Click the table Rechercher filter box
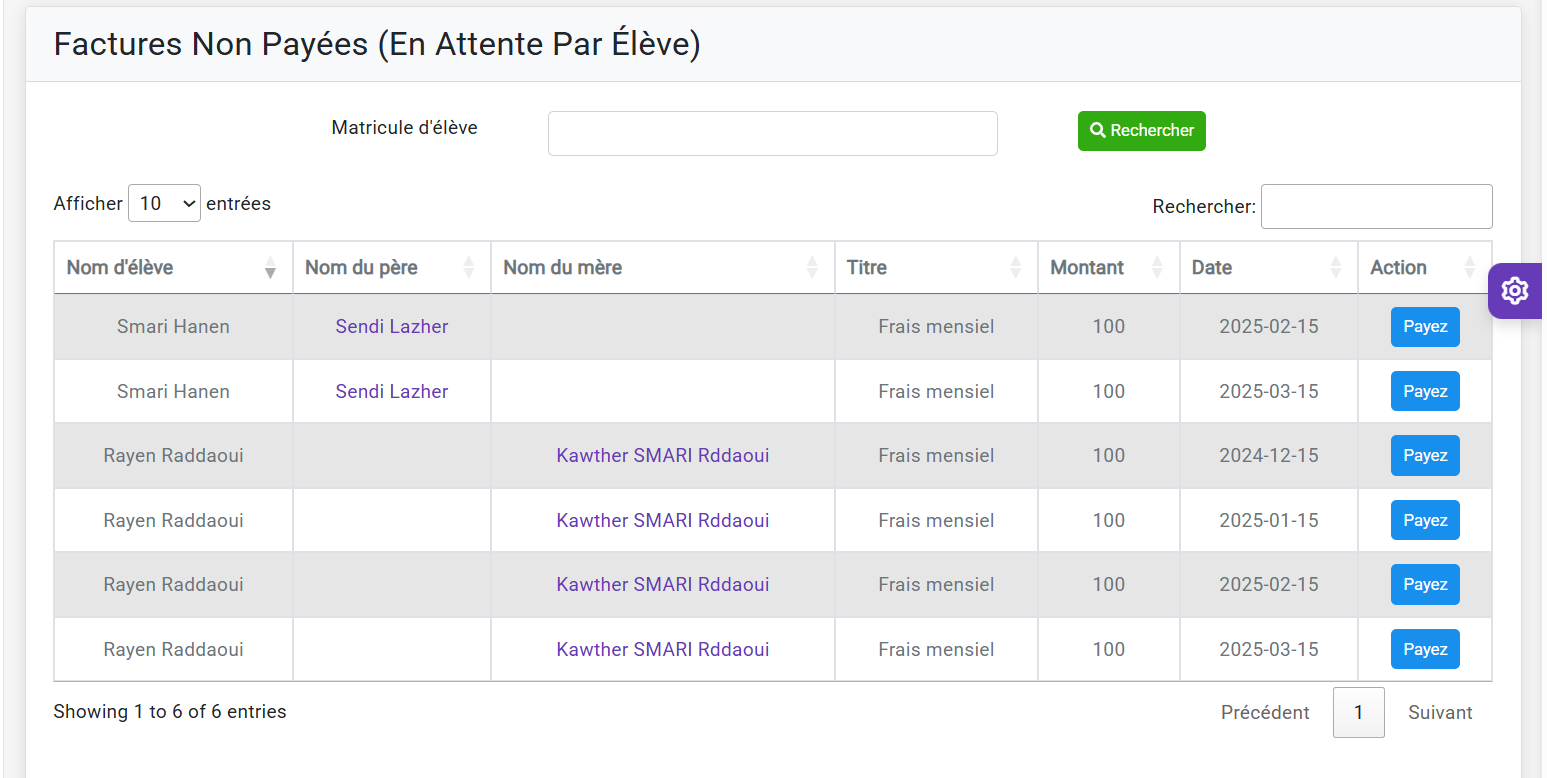Screen dimensions: 1547x778 click(1376, 206)
